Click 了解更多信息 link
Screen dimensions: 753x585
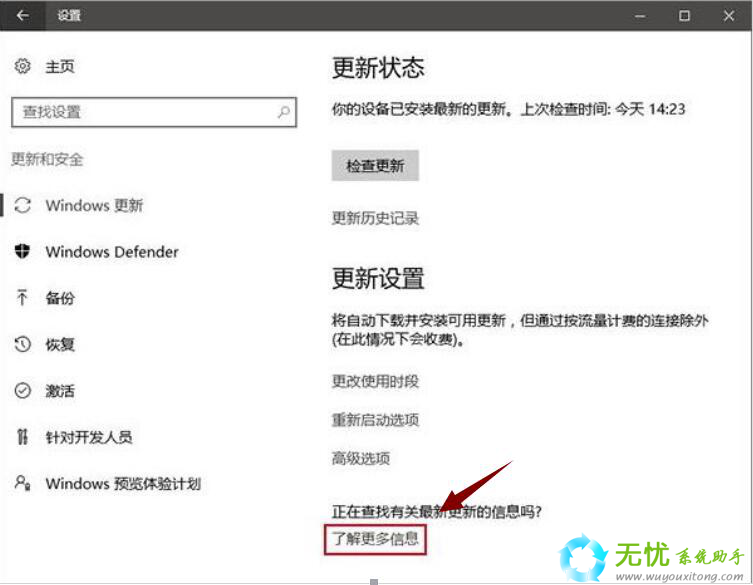375,539
